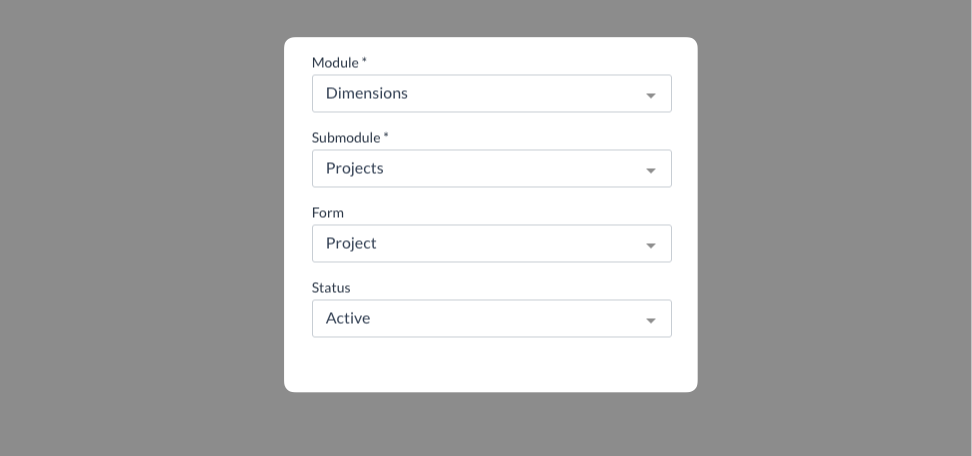Image resolution: width=972 pixels, height=456 pixels.
Task: Click the Module dropdown arrow icon
Action: [x=651, y=95]
